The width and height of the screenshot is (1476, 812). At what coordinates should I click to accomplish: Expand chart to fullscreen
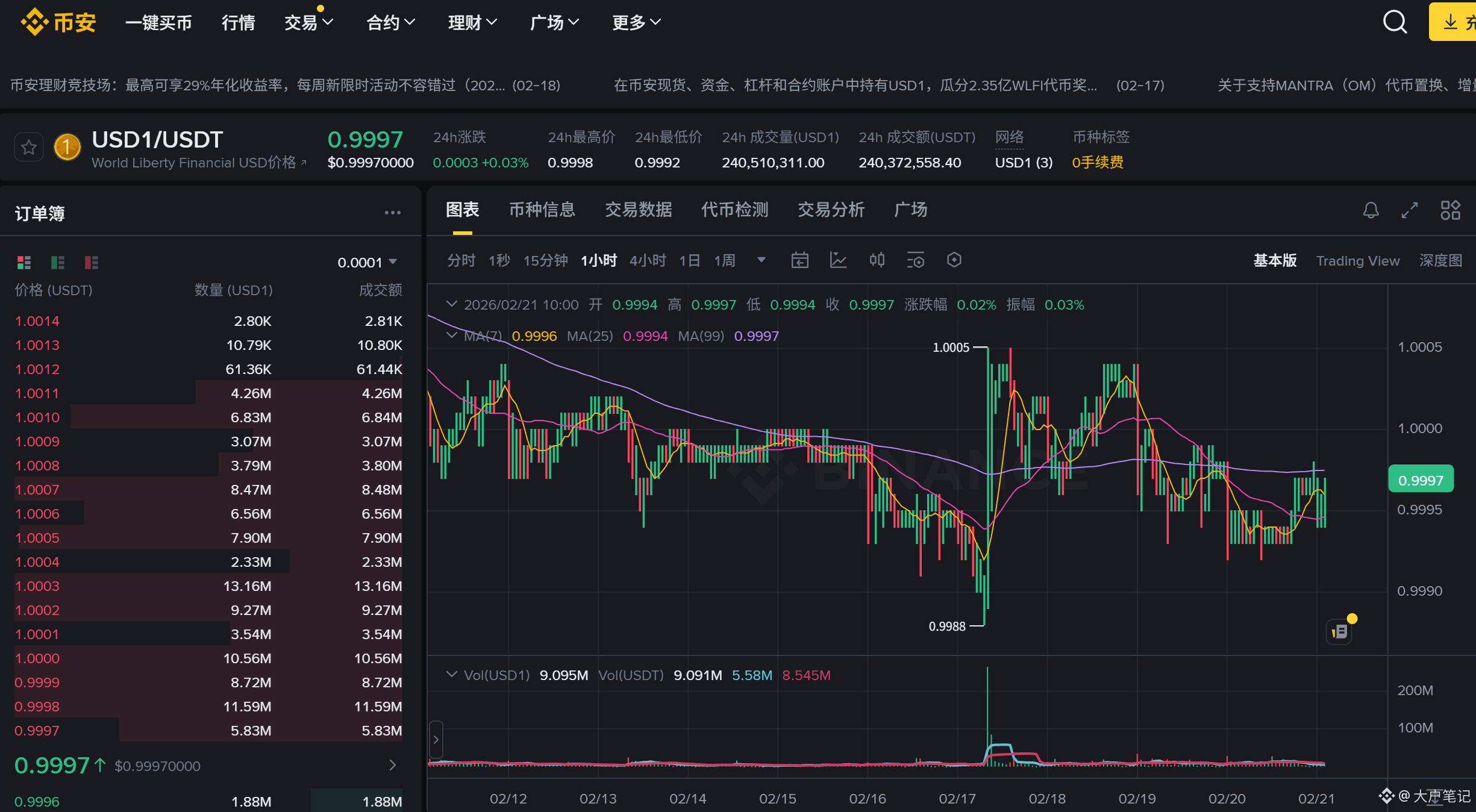[1410, 210]
